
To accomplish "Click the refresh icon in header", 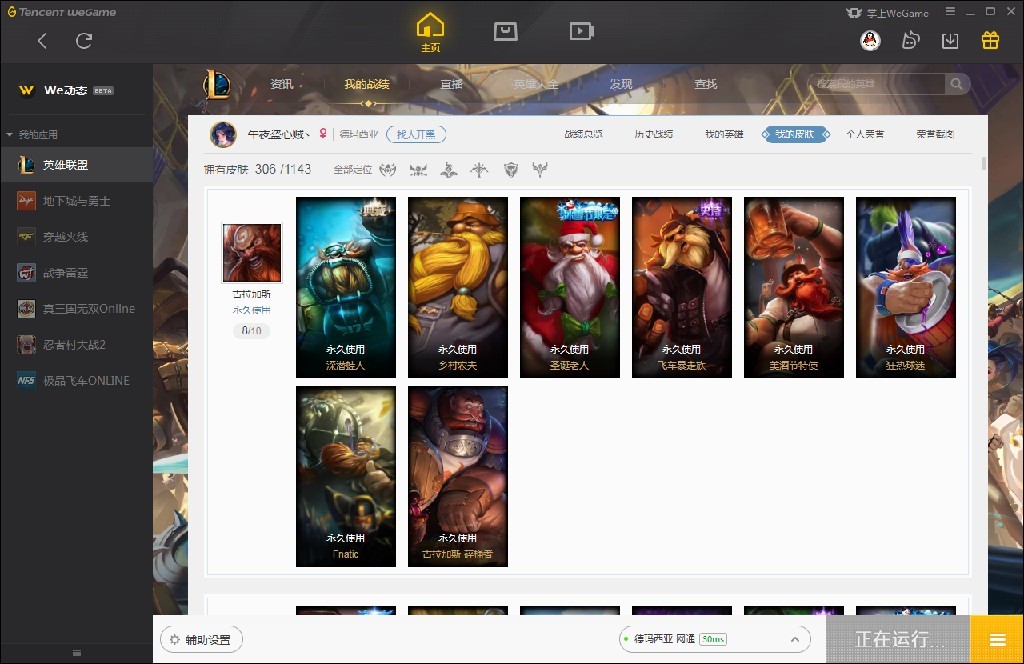I will [84, 41].
